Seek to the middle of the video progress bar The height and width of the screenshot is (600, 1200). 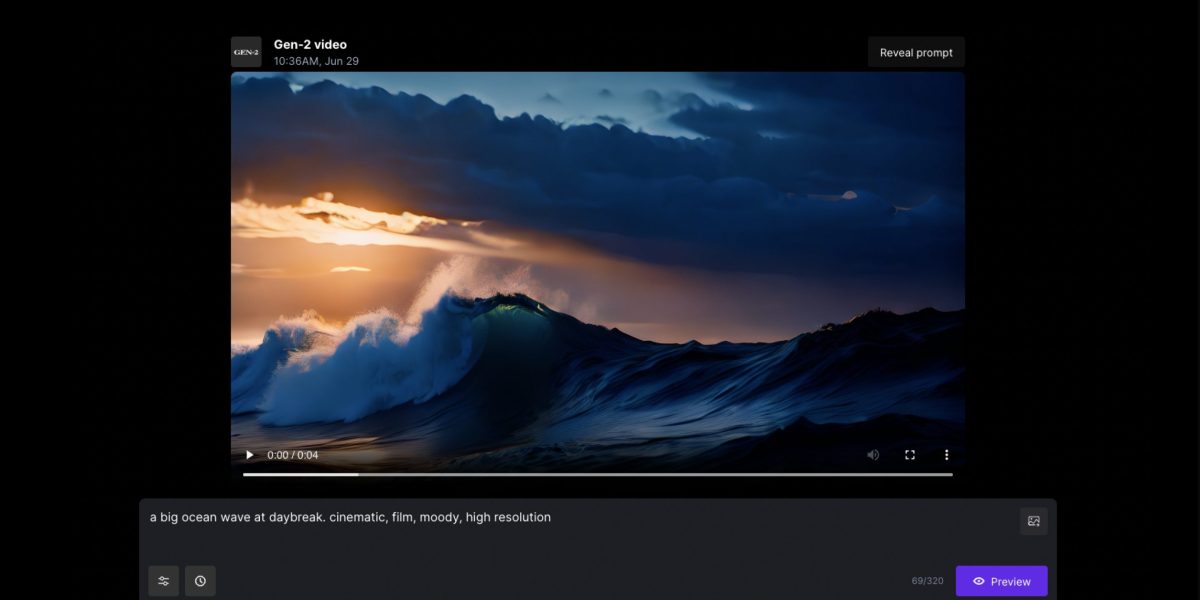tap(598, 474)
